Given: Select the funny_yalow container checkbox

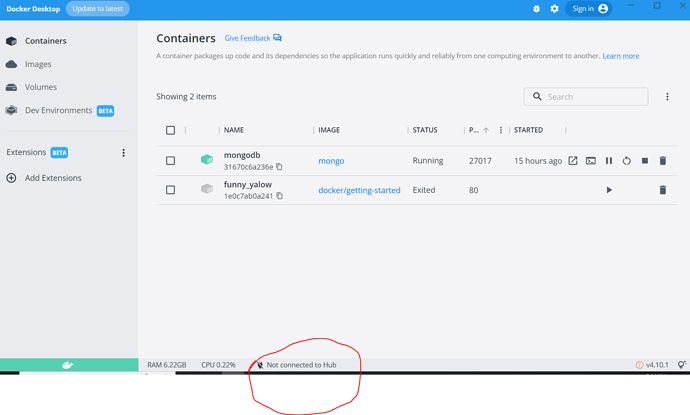Looking at the screenshot, I should (170, 190).
